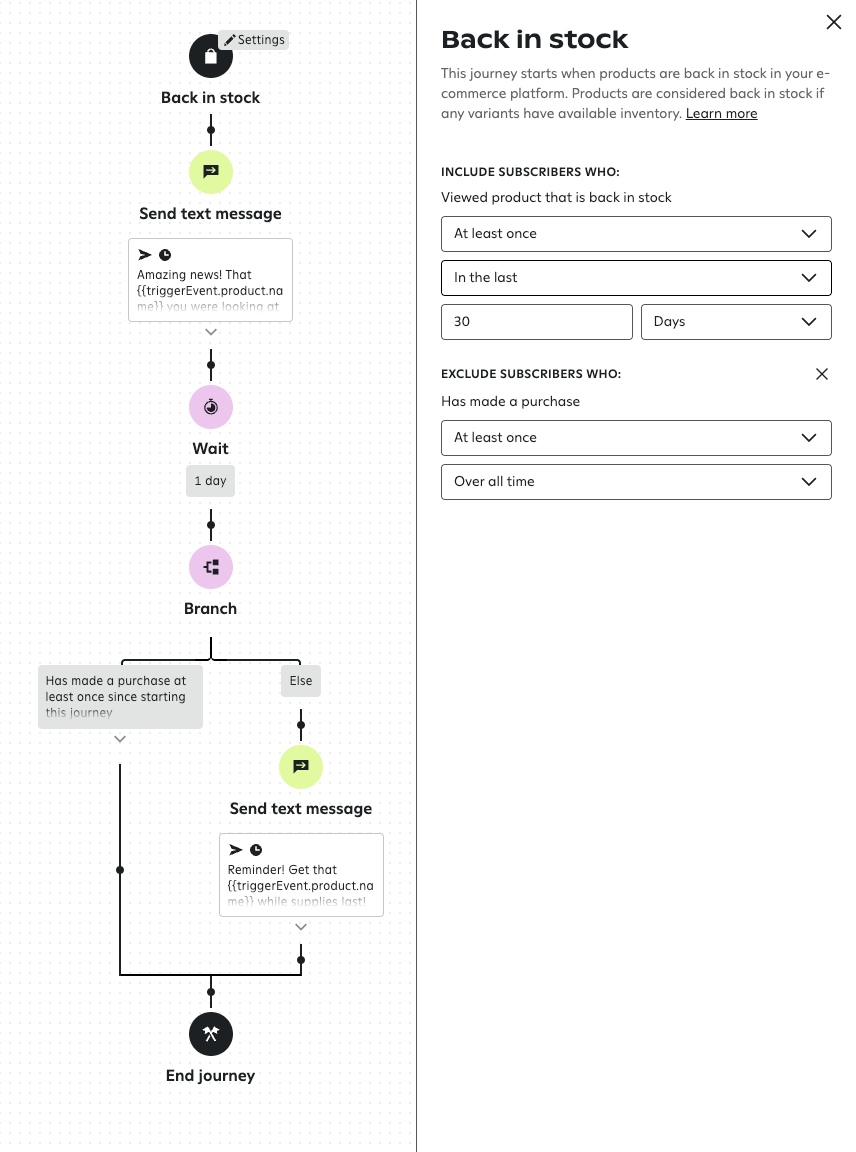Click the first Send text message node icon
Image resolution: width=856 pixels, height=1152 pixels.
[x=210, y=172]
